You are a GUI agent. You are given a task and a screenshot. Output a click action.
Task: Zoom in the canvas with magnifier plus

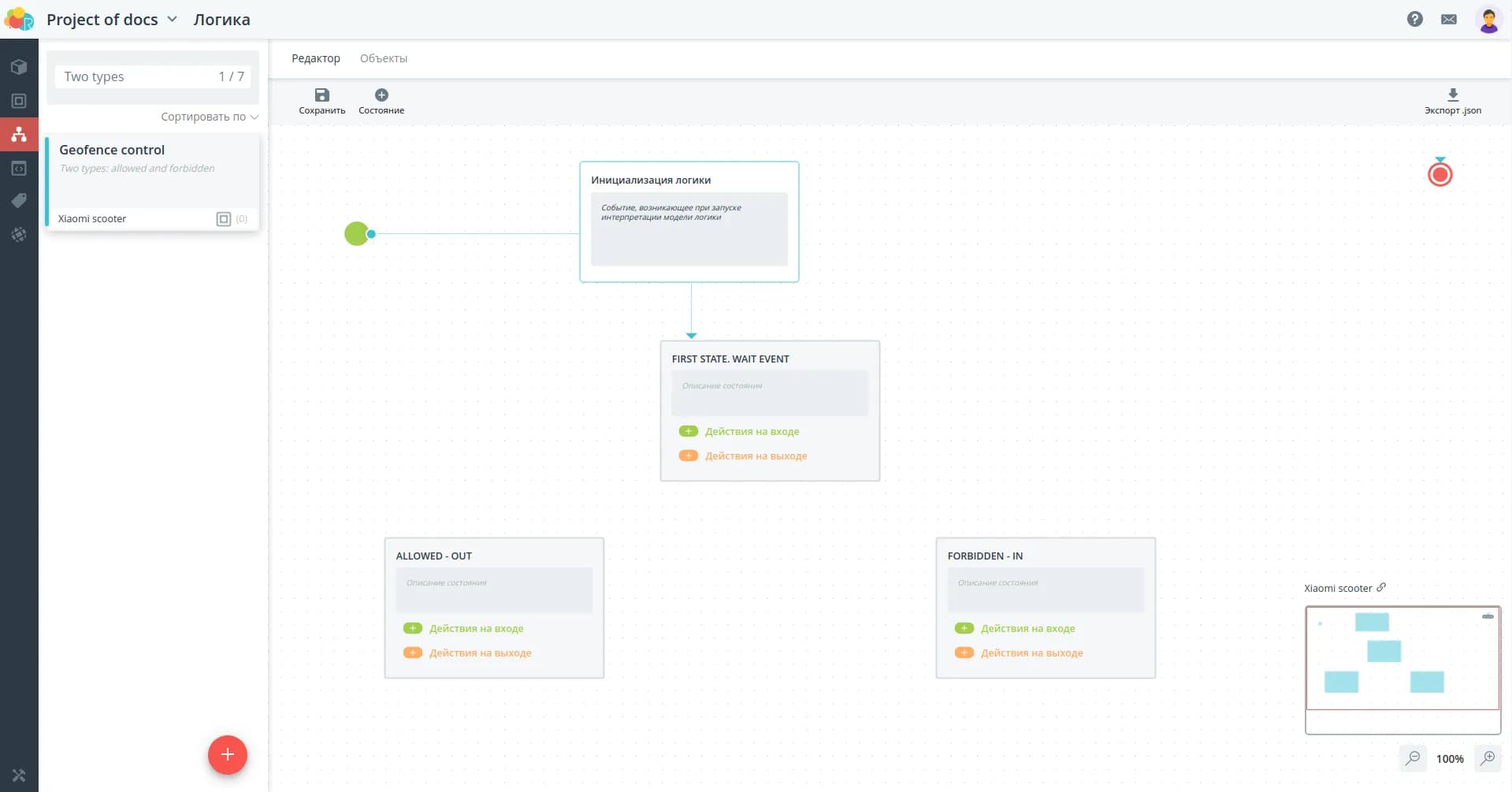click(1487, 758)
